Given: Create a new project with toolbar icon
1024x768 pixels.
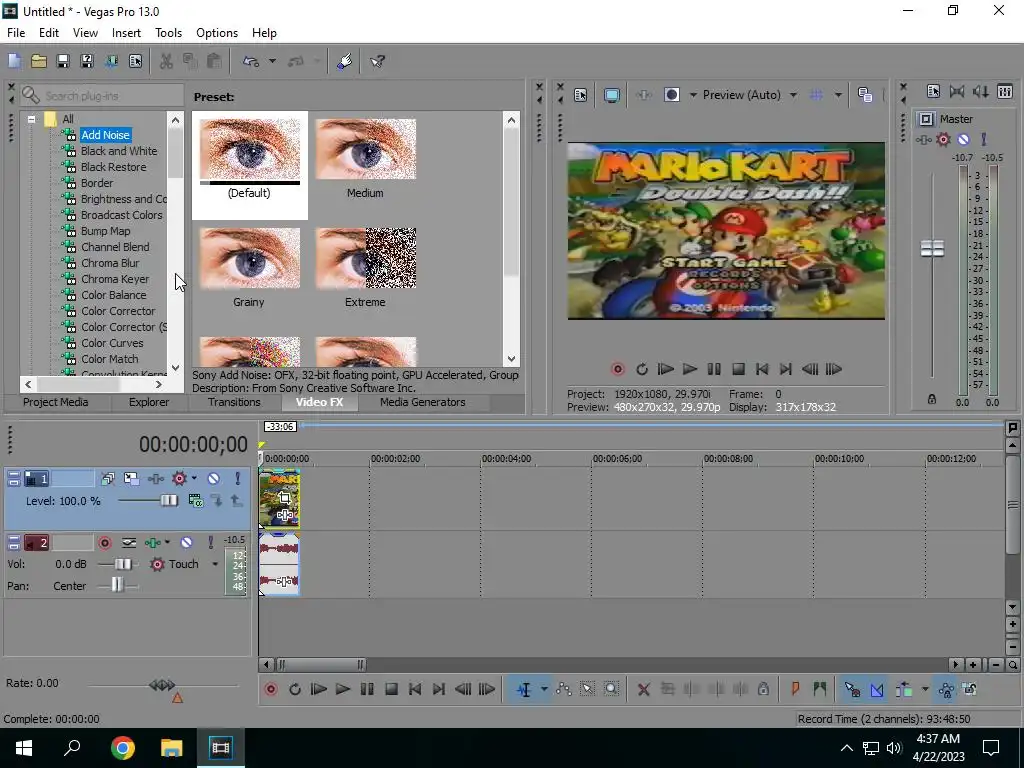Looking at the screenshot, I should point(14,61).
